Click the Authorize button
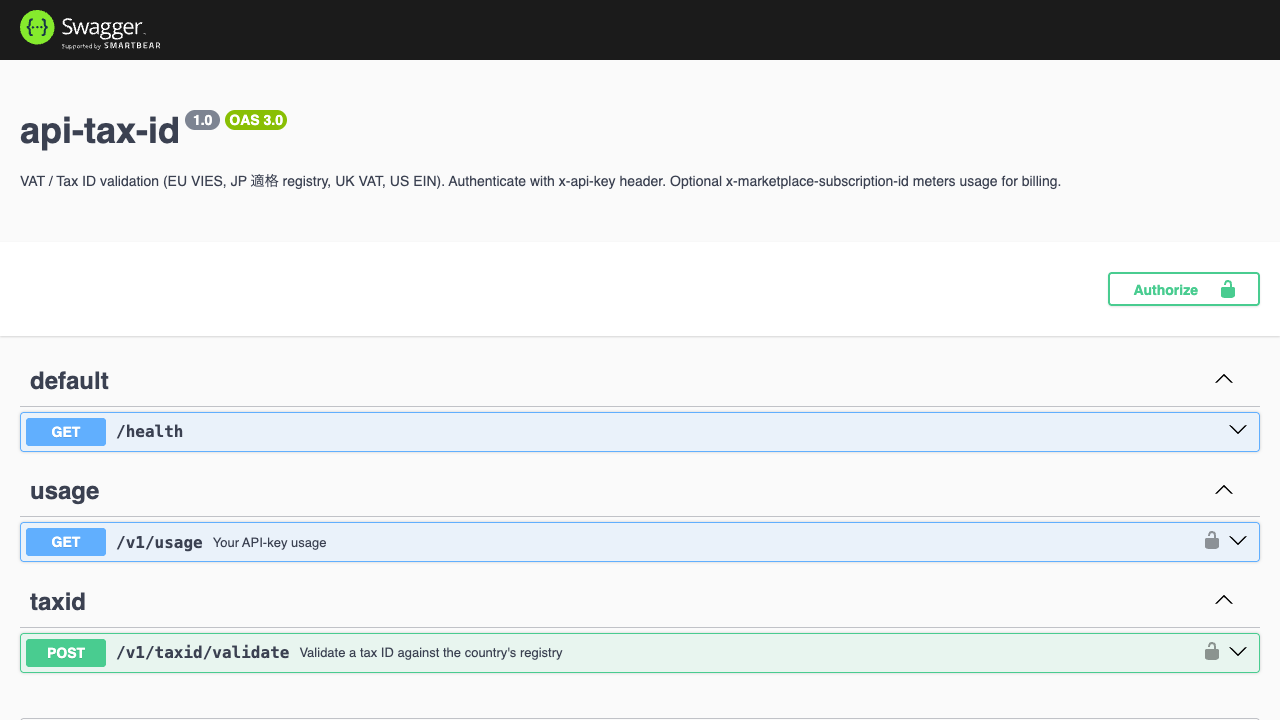Image resolution: width=1280 pixels, height=720 pixels. [1183, 289]
